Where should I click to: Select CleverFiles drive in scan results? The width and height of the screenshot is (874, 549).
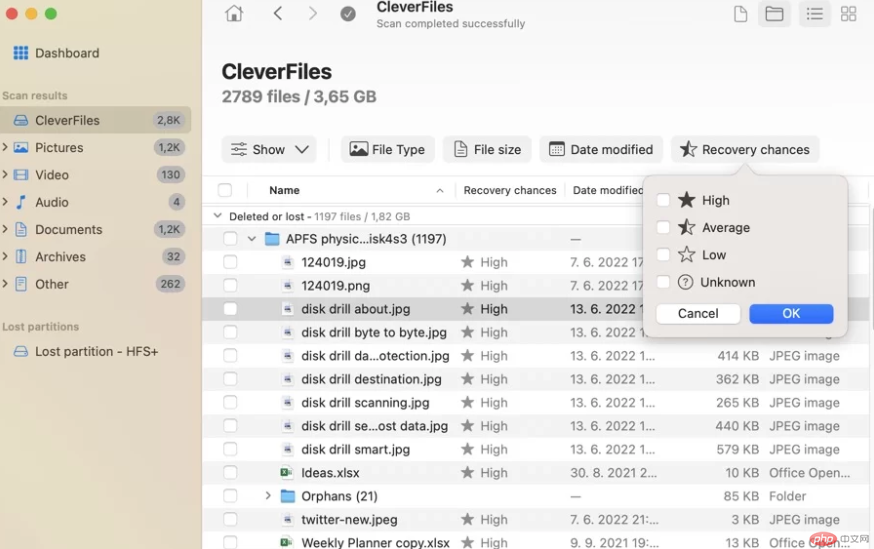tap(95, 120)
